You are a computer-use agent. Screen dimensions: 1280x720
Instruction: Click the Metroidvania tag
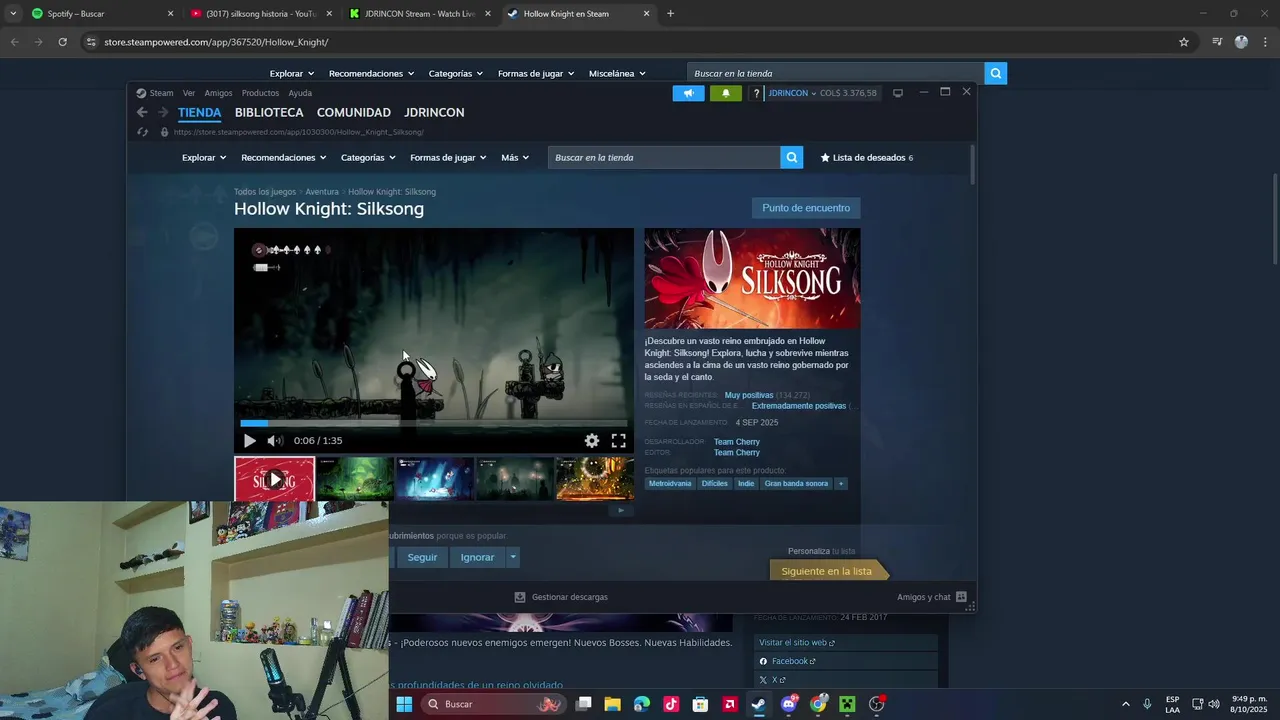670,483
